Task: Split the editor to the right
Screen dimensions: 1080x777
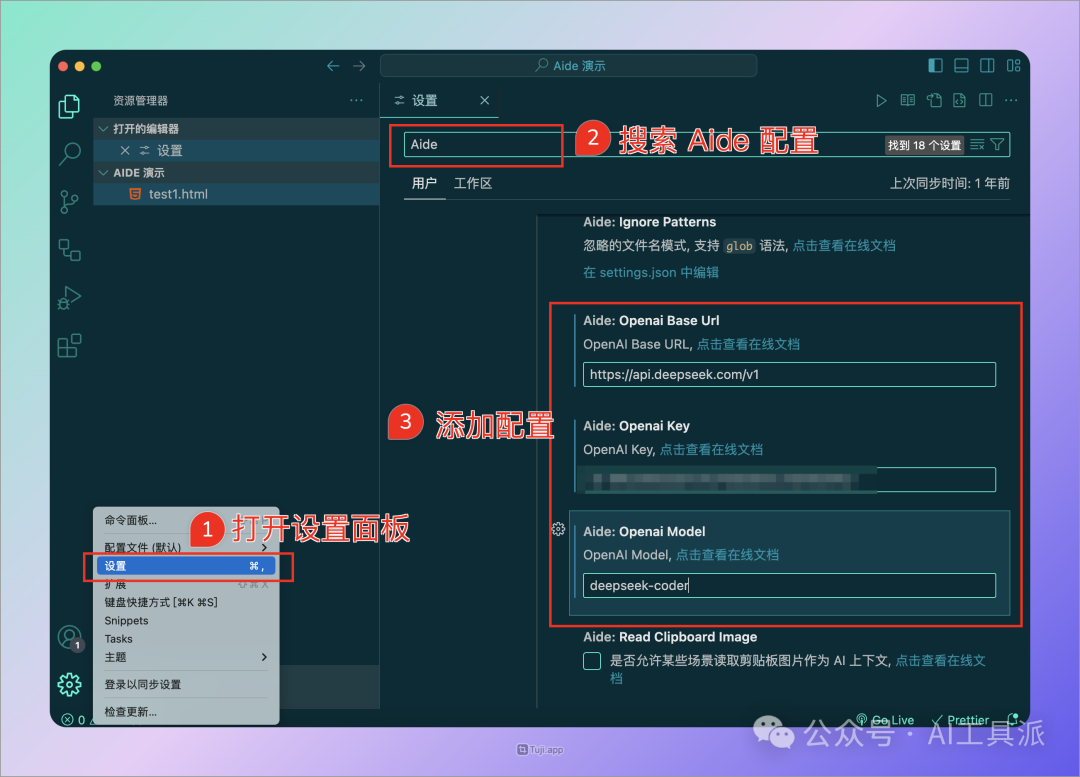Action: pos(986,101)
